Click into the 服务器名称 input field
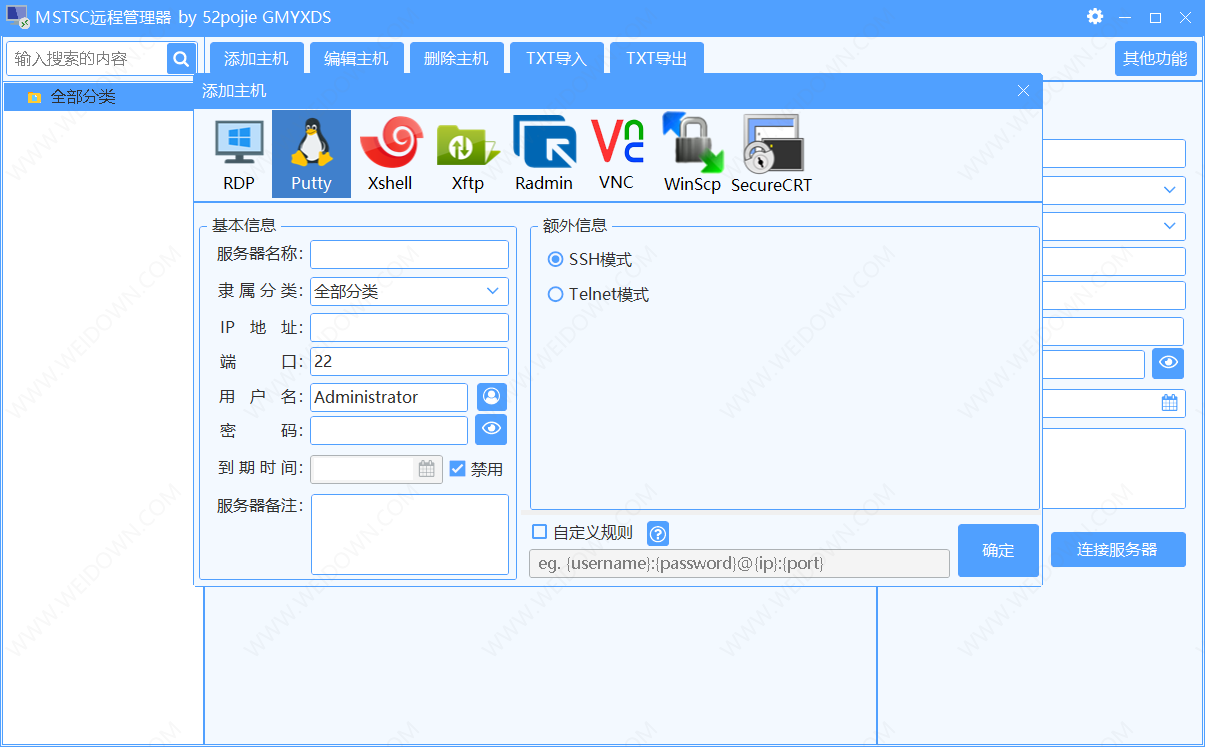The image size is (1205, 747). pyautogui.click(x=409, y=254)
